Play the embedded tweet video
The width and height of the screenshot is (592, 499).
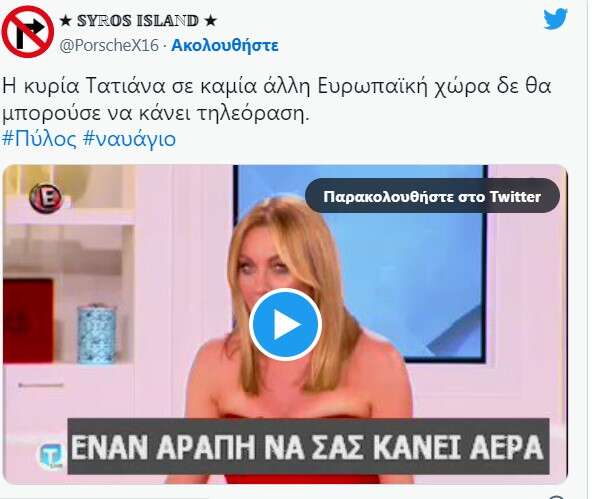[x=285, y=325]
